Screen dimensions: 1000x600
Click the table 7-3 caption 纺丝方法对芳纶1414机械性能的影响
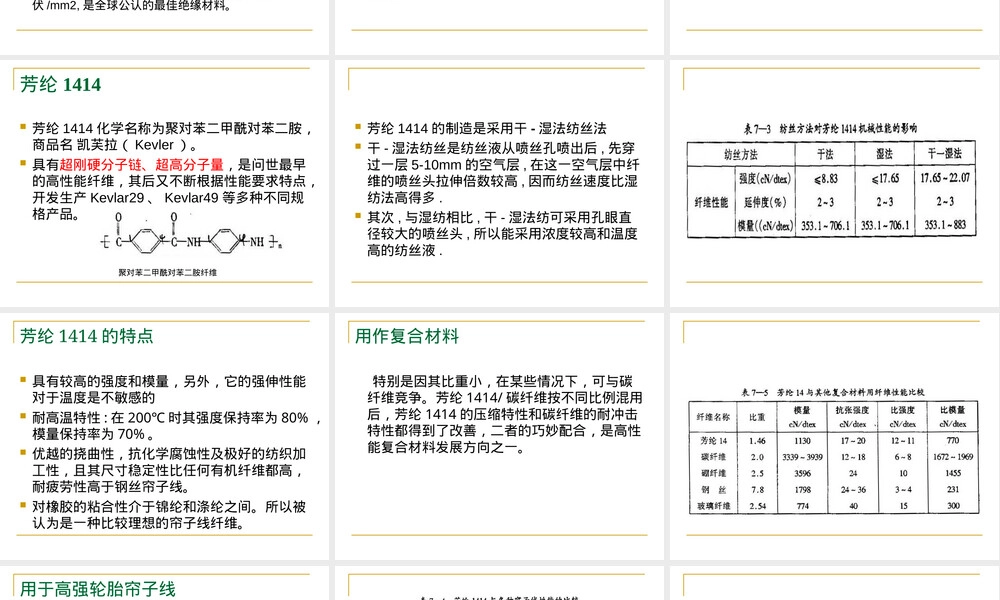[830, 129]
